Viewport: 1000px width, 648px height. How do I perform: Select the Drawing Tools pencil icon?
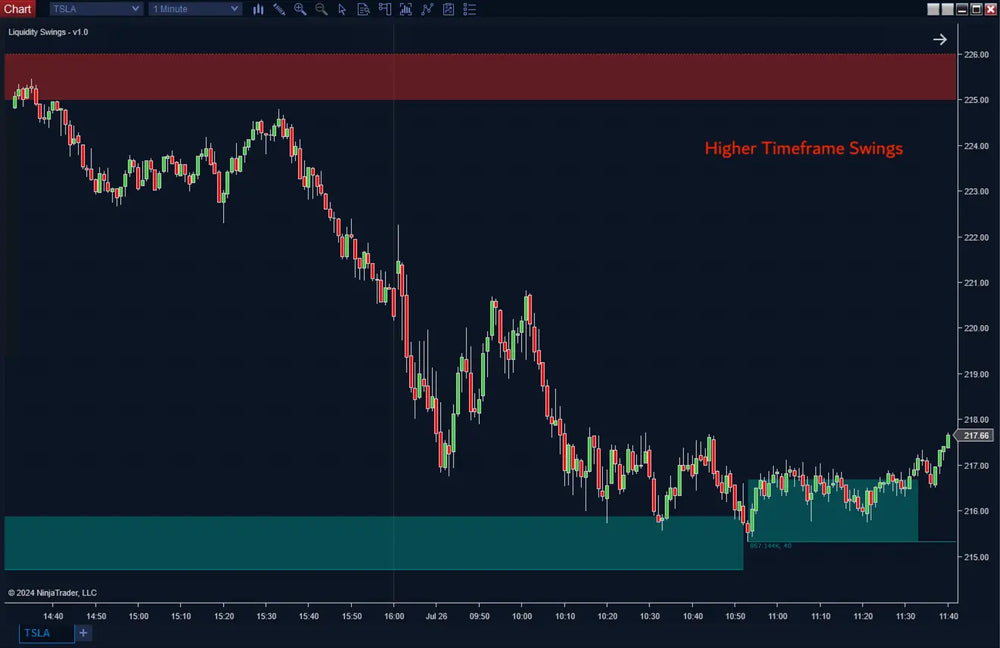point(278,9)
